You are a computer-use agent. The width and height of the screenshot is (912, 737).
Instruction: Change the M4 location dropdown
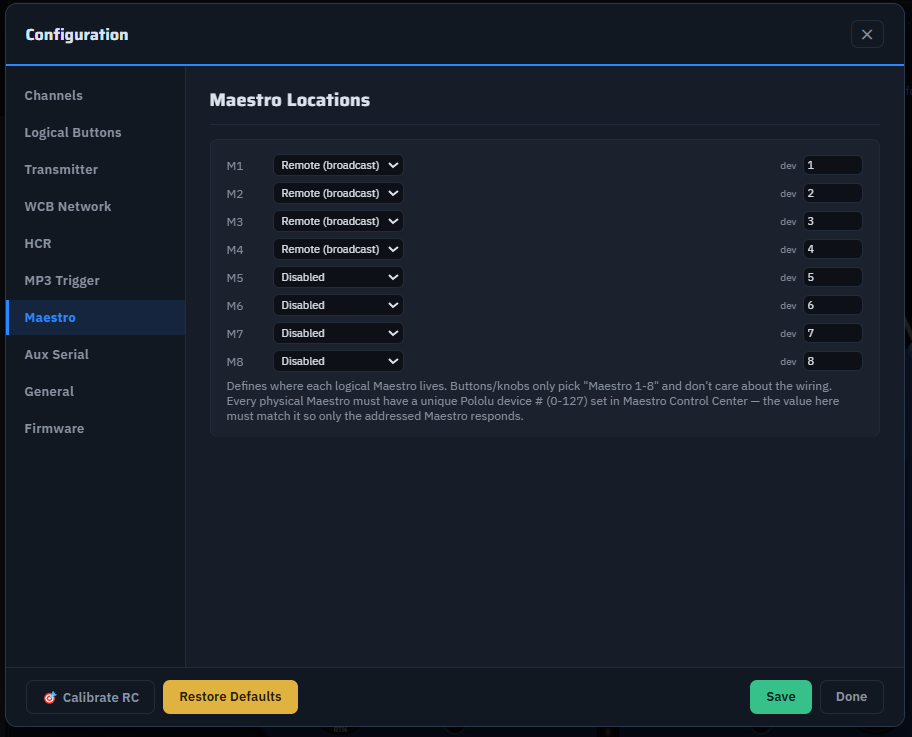coord(339,249)
